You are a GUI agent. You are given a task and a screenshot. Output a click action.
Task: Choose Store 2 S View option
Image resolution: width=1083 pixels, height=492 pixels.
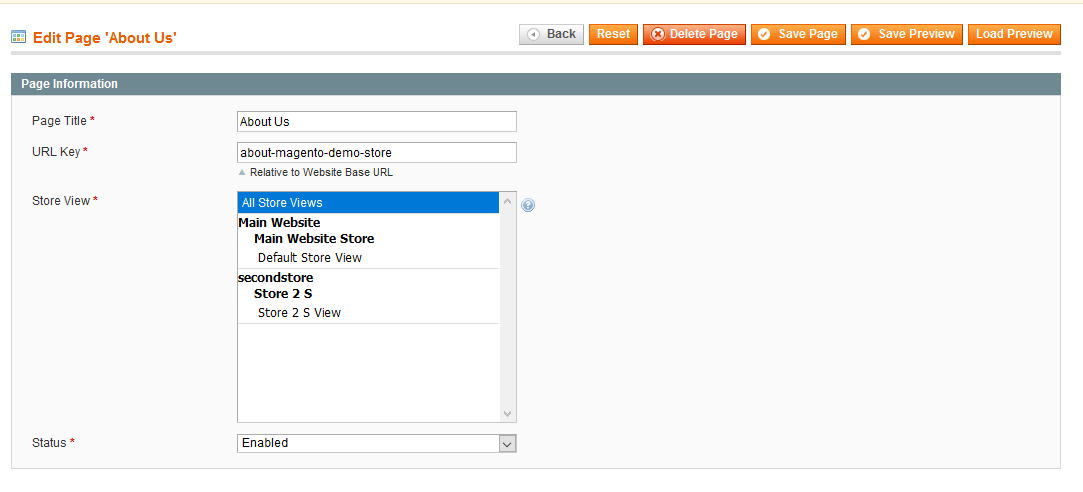tap(299, 313)
